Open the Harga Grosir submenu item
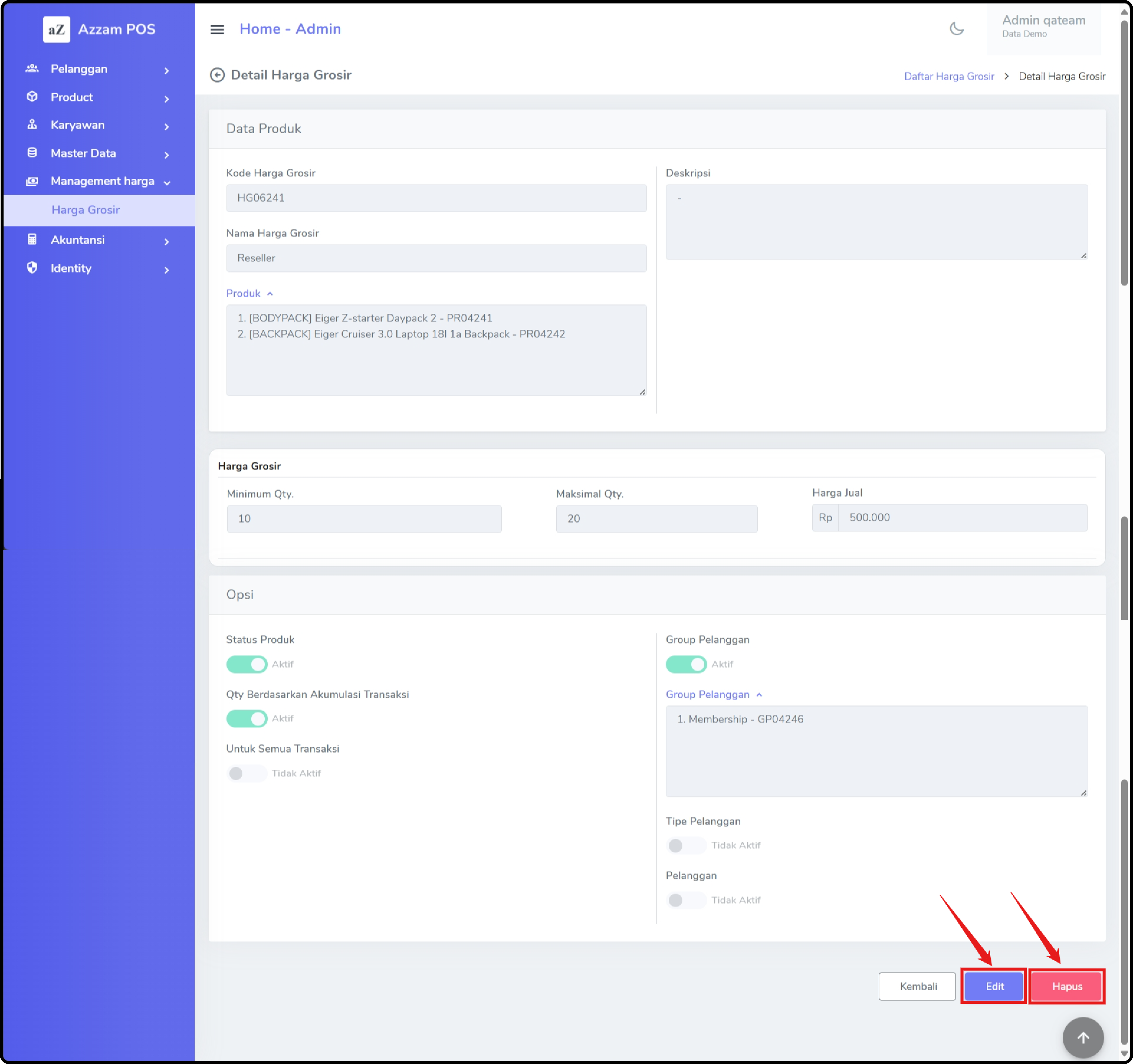The image size is (1133, 1064). (x=86, y=210)
